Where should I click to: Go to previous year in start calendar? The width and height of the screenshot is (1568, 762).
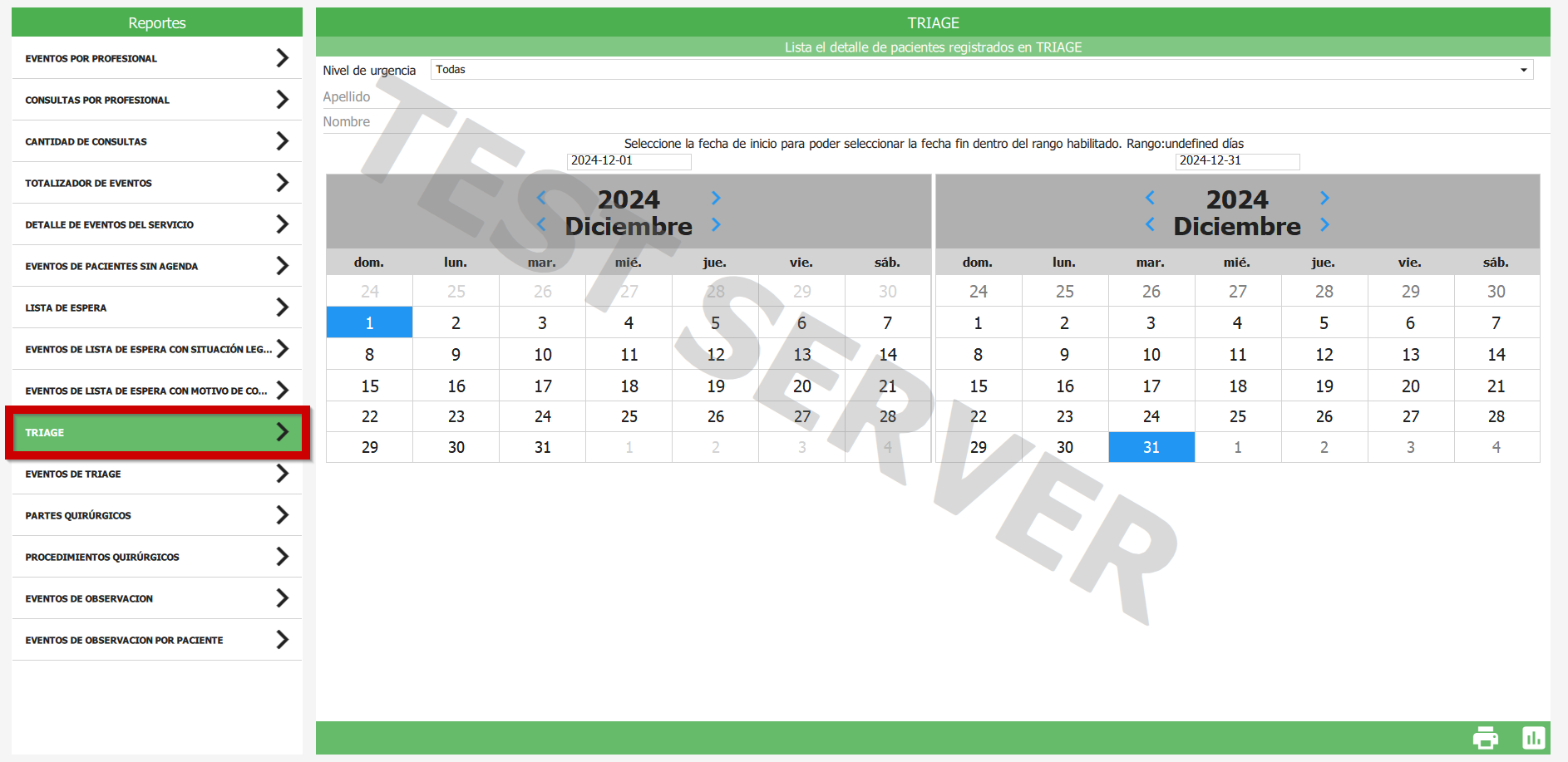[541, 198]
